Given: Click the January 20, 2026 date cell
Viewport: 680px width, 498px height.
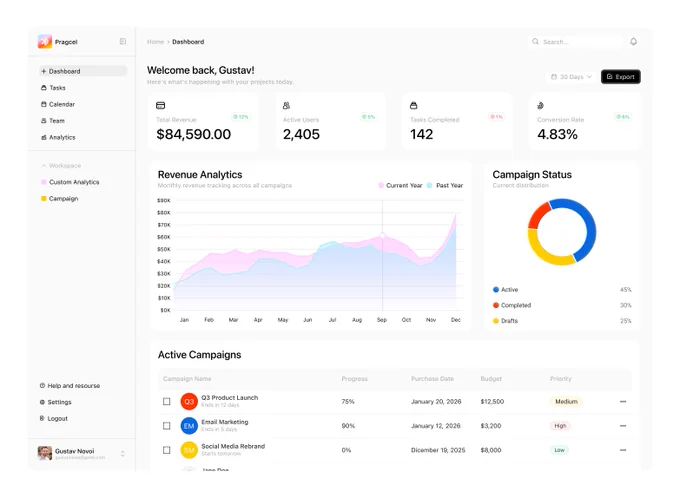Looking at the screenshot, I should (x=436, y=402).
